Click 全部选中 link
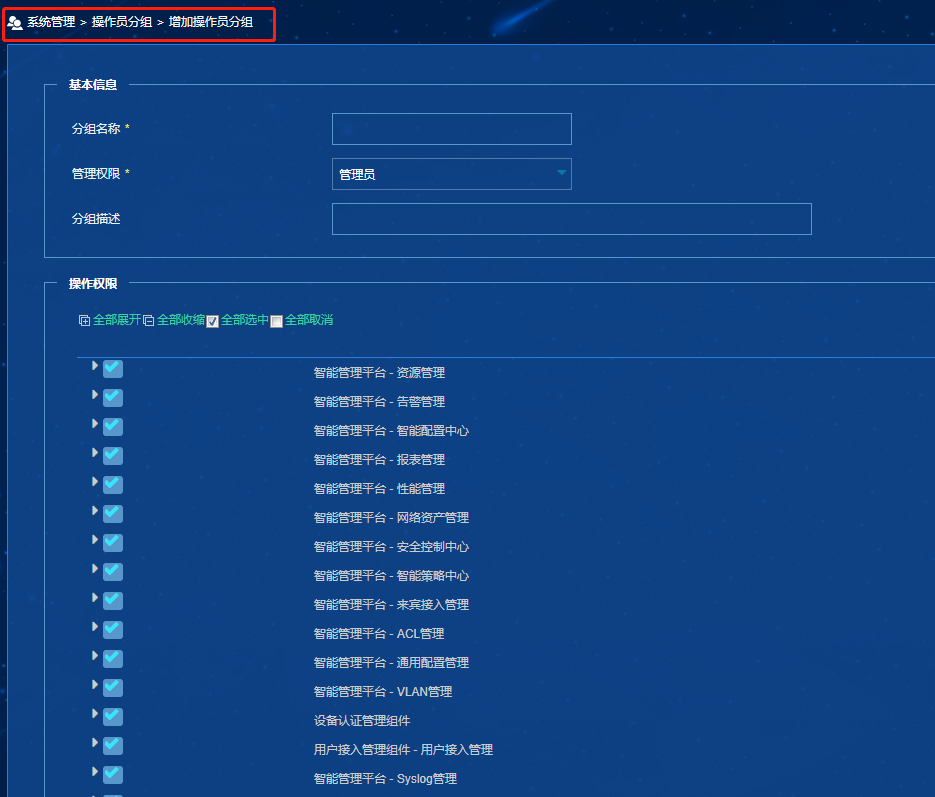Image resolution: width=935 pixels, height=797 pixels. [x=244, y=320]
